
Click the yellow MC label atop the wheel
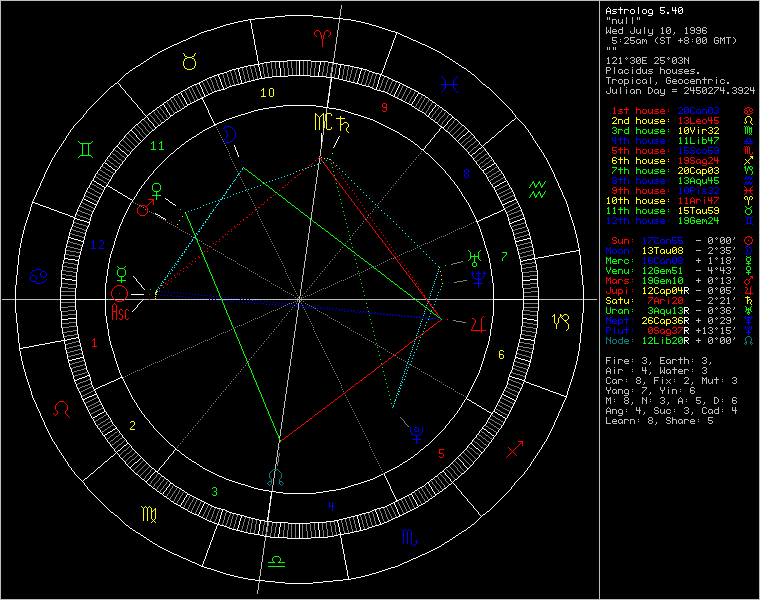point(322,121)
